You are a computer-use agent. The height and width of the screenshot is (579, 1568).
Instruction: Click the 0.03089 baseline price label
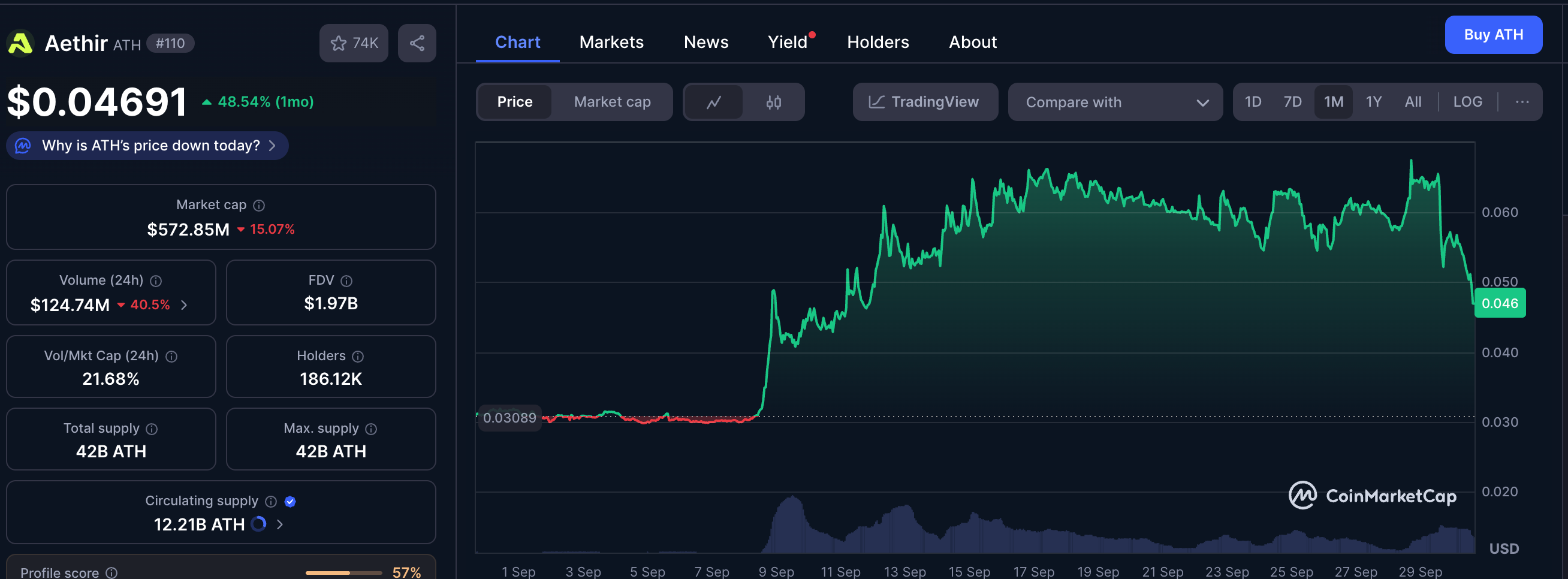(x=509, y=418)
